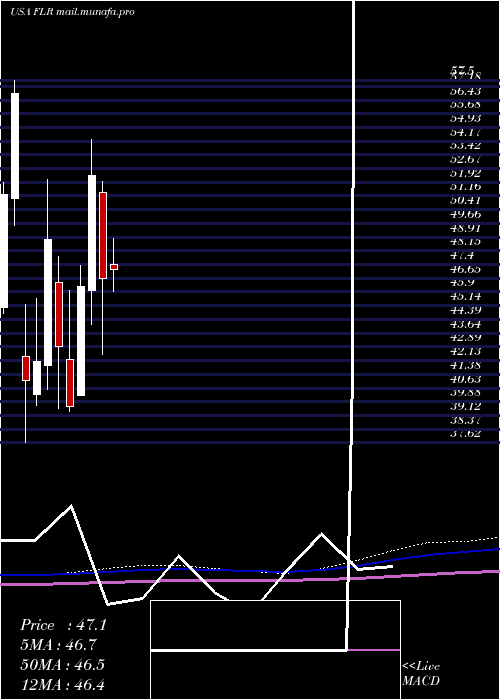Select the 51.16 price axis label
Image resolution: width=500 pixels, height=700 pixels.
point(465,187)
